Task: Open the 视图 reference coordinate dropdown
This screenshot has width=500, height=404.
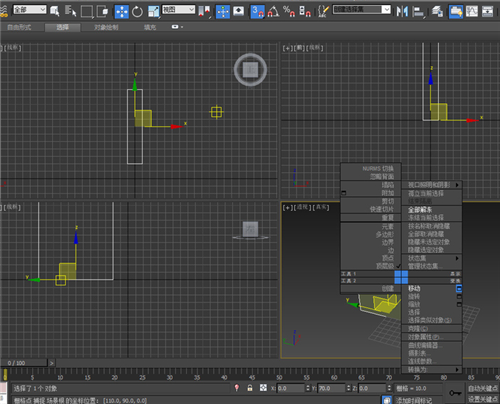Action: [178, 9]
